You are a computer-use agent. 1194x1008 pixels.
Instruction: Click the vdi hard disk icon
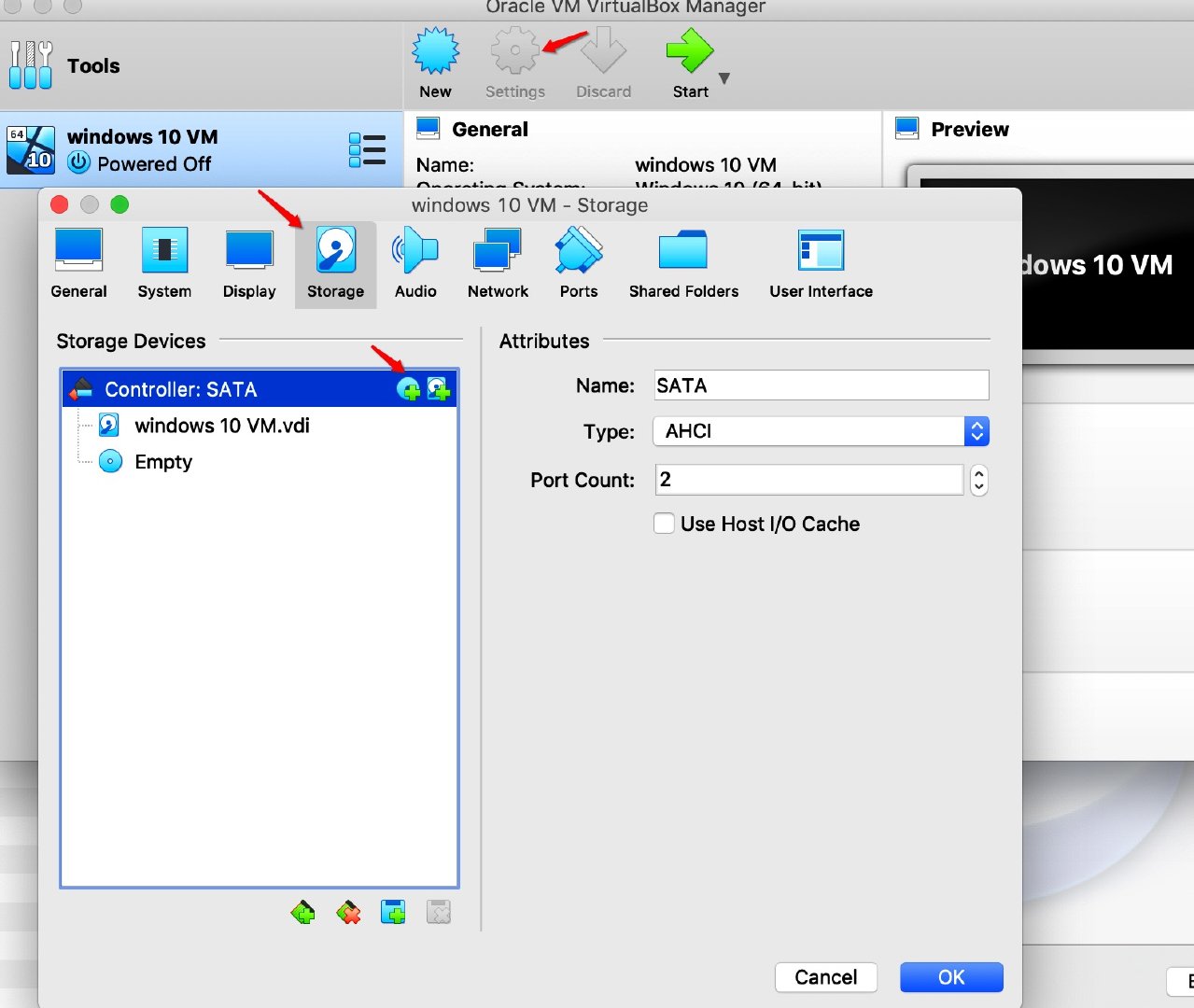click(109, 426)
